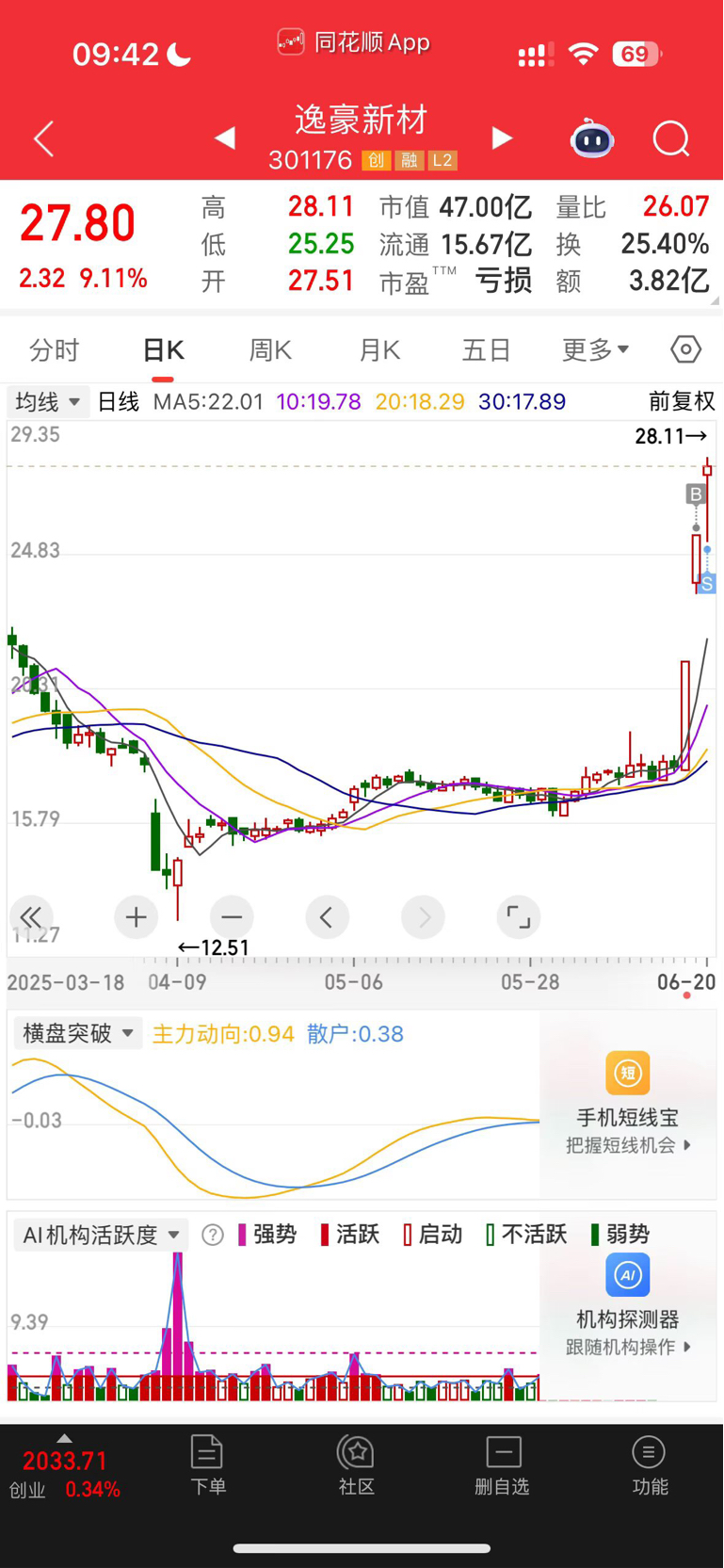
Task: Open the AI robot assistant
Action: click(x=592, y=139)
